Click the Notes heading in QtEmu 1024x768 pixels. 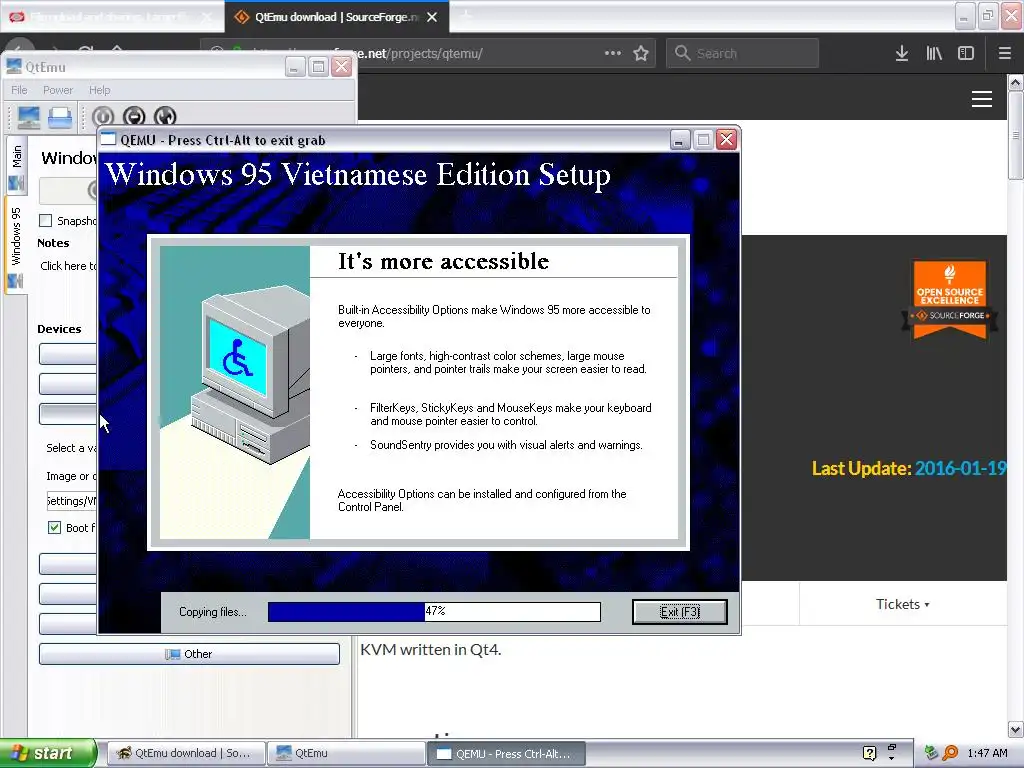(53, 243)
